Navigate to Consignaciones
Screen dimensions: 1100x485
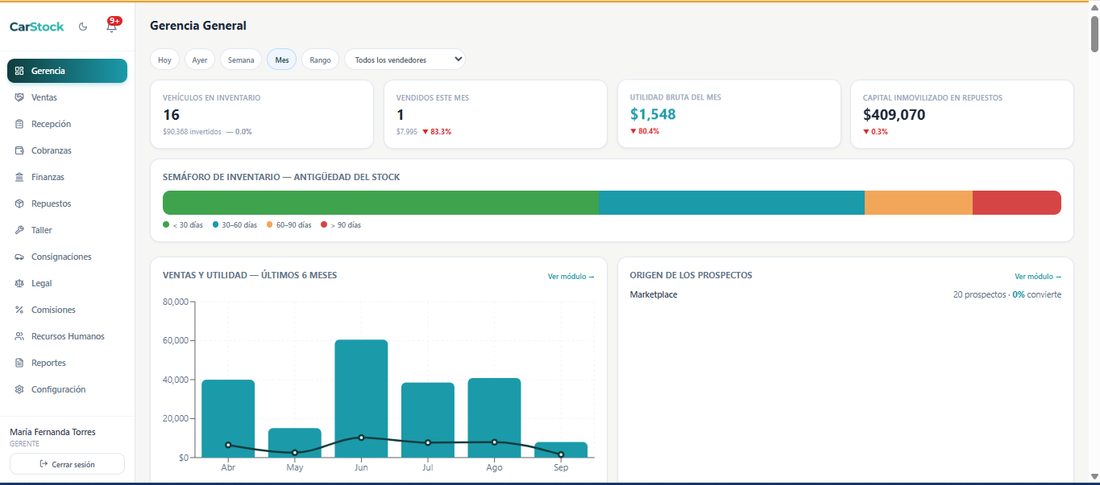click(x=67, y=257)
